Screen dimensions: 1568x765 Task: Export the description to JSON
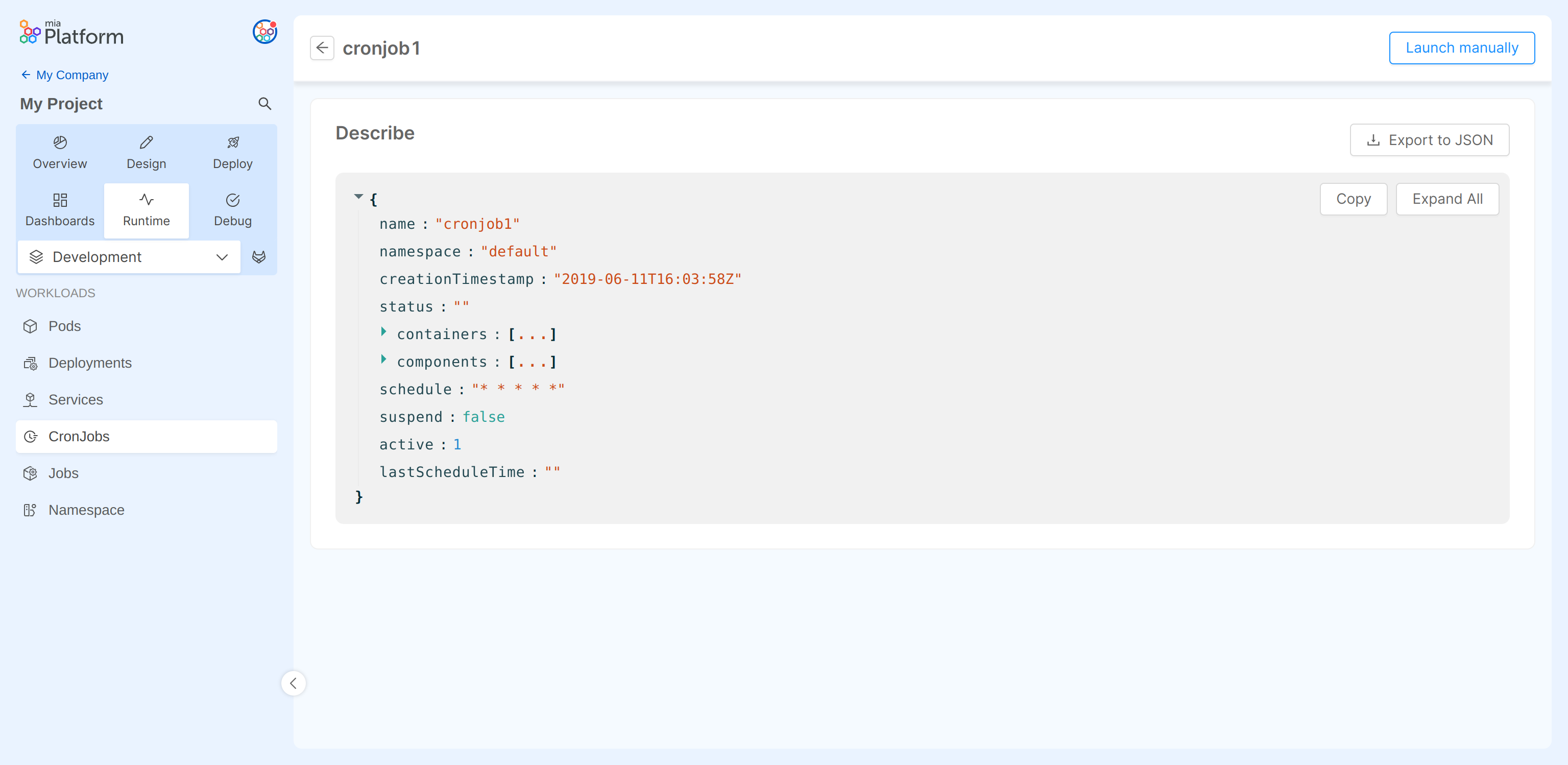1429,140
